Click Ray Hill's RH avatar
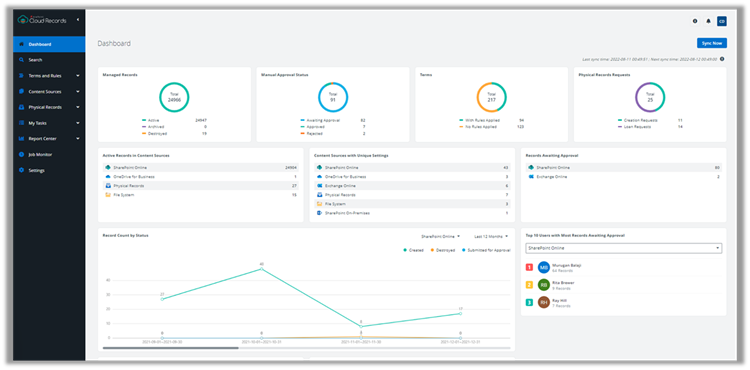Image resolution: width=750 pixels, height=370 pixels. pyautogui.click(x=543, y=303)
